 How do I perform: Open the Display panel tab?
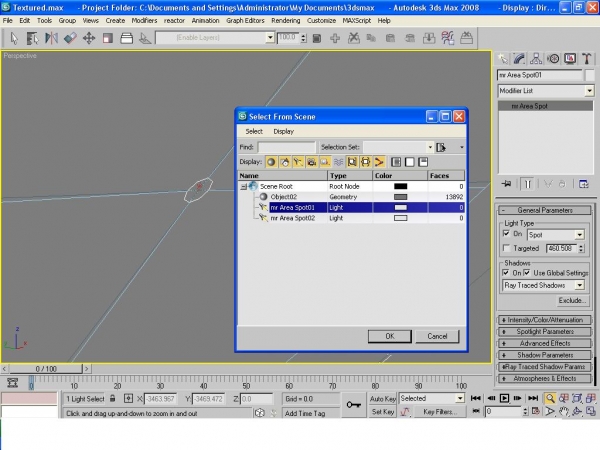[570, 59]
